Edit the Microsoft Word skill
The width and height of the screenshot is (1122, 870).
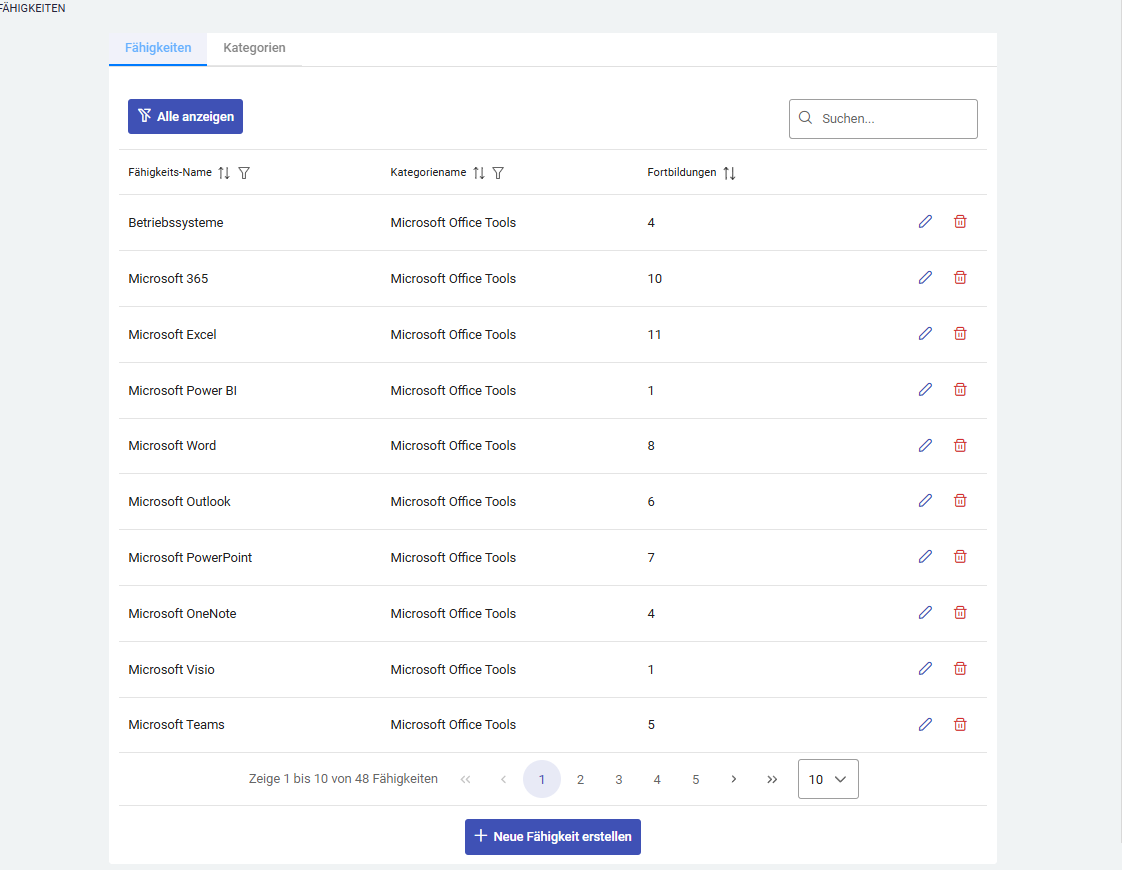click(925, 445)
